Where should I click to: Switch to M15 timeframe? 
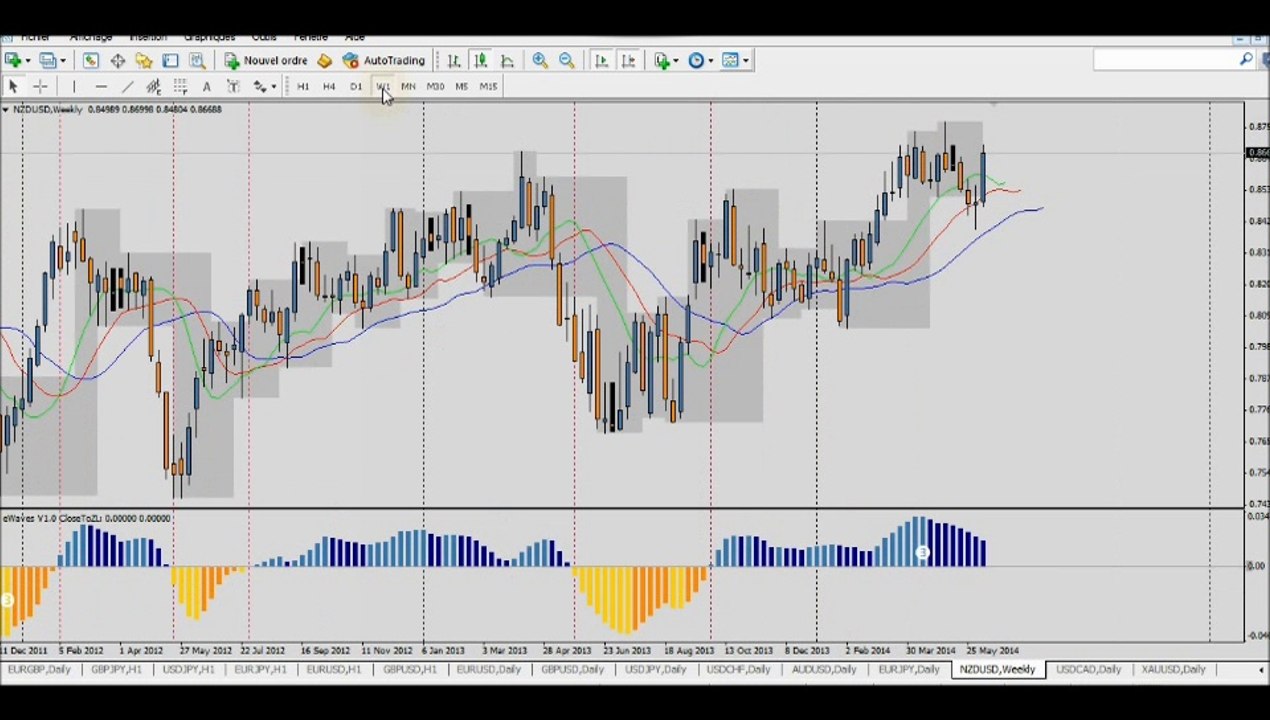tap(488, 87)
